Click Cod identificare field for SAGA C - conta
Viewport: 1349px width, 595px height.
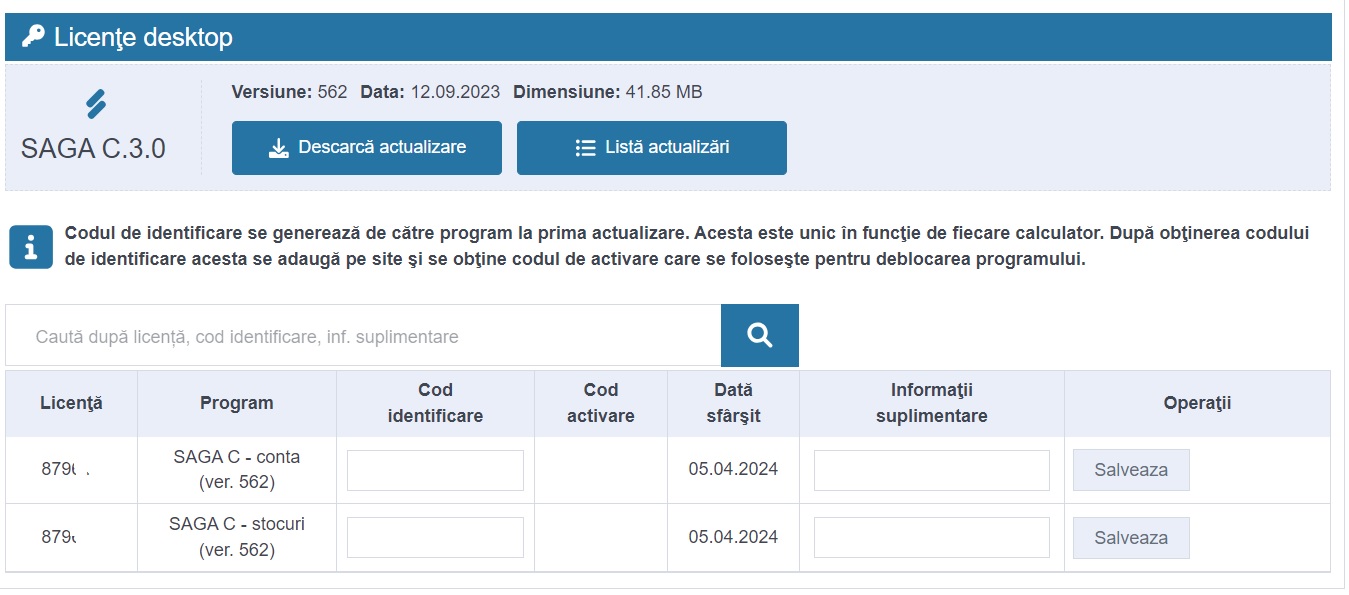coord(435,470)
